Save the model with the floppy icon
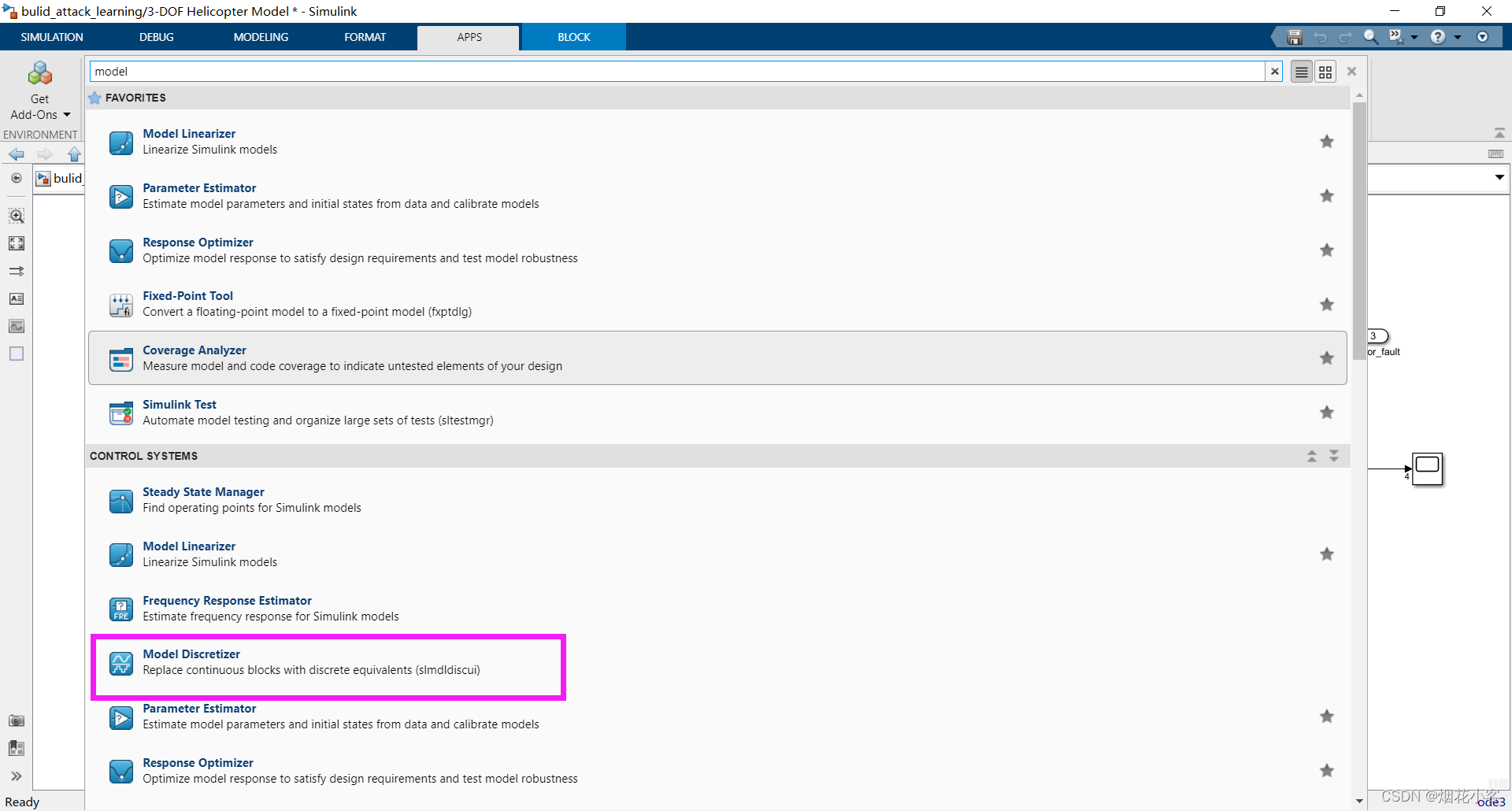 click(1294, 37)
